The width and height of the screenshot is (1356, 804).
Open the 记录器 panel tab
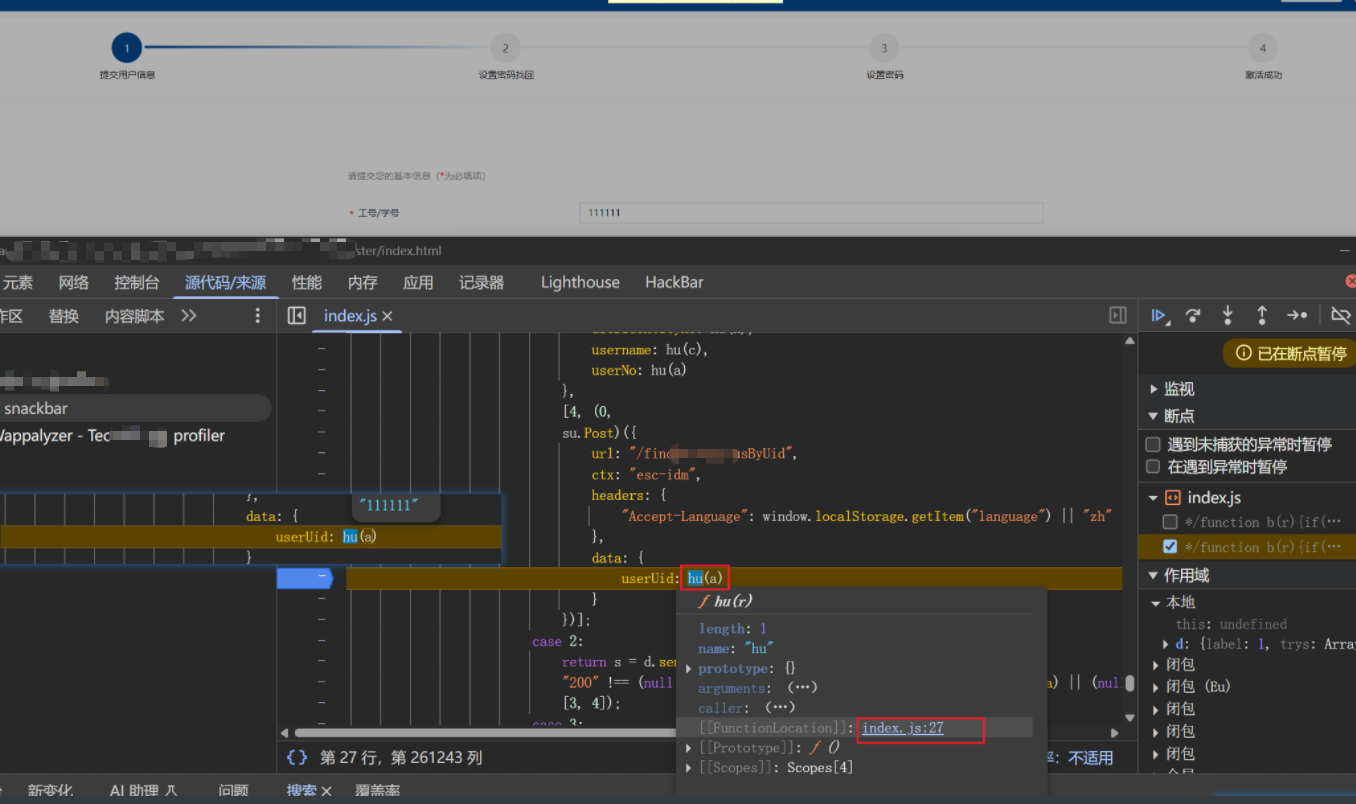482,282
